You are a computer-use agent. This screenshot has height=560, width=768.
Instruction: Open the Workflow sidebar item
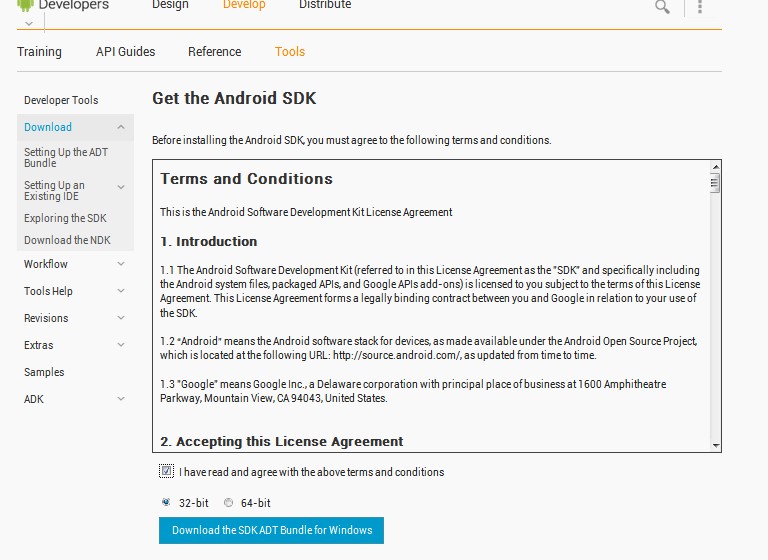46,264
